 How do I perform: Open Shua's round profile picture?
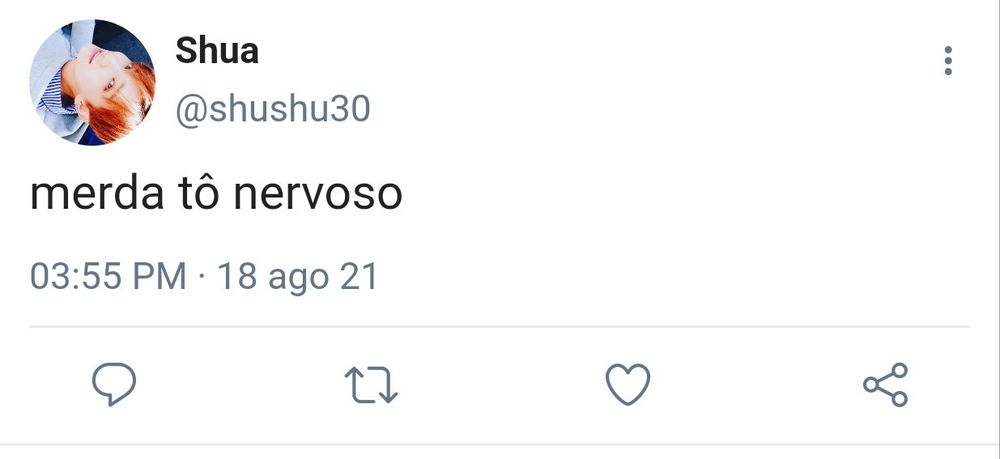pos(92,82)
